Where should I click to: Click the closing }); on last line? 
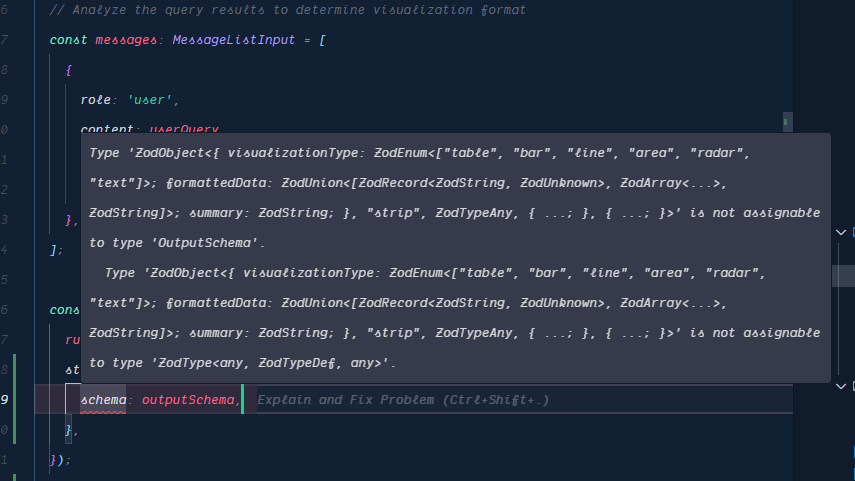pos(60,460)
